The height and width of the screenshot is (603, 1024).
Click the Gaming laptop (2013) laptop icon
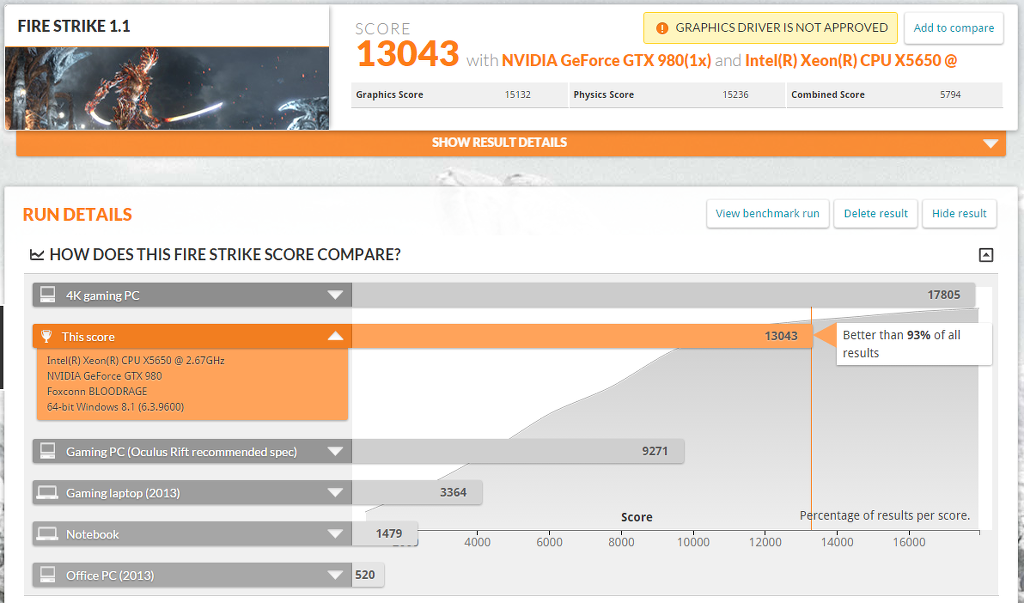[x=47, y=493]
